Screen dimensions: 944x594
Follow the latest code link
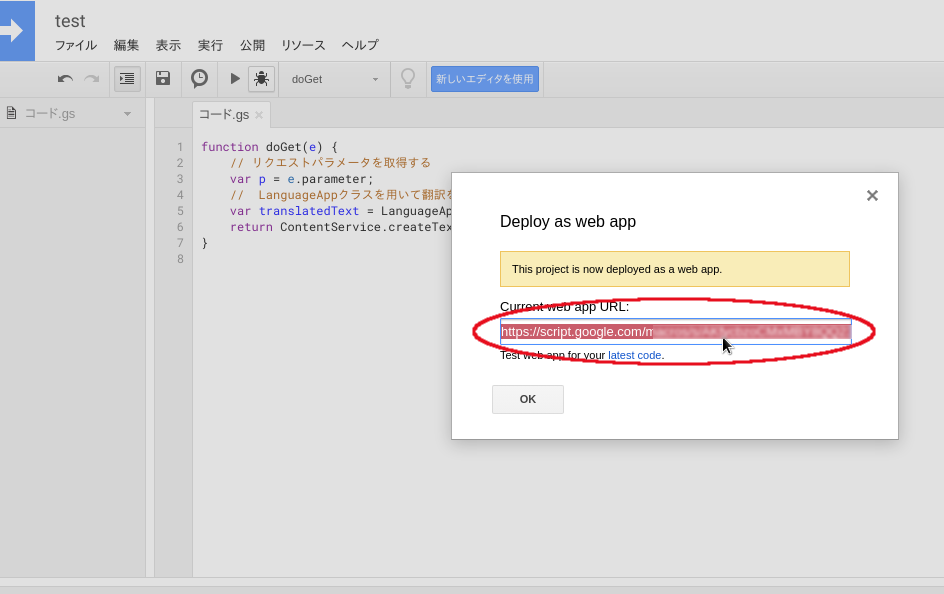(x=634, y=354)
